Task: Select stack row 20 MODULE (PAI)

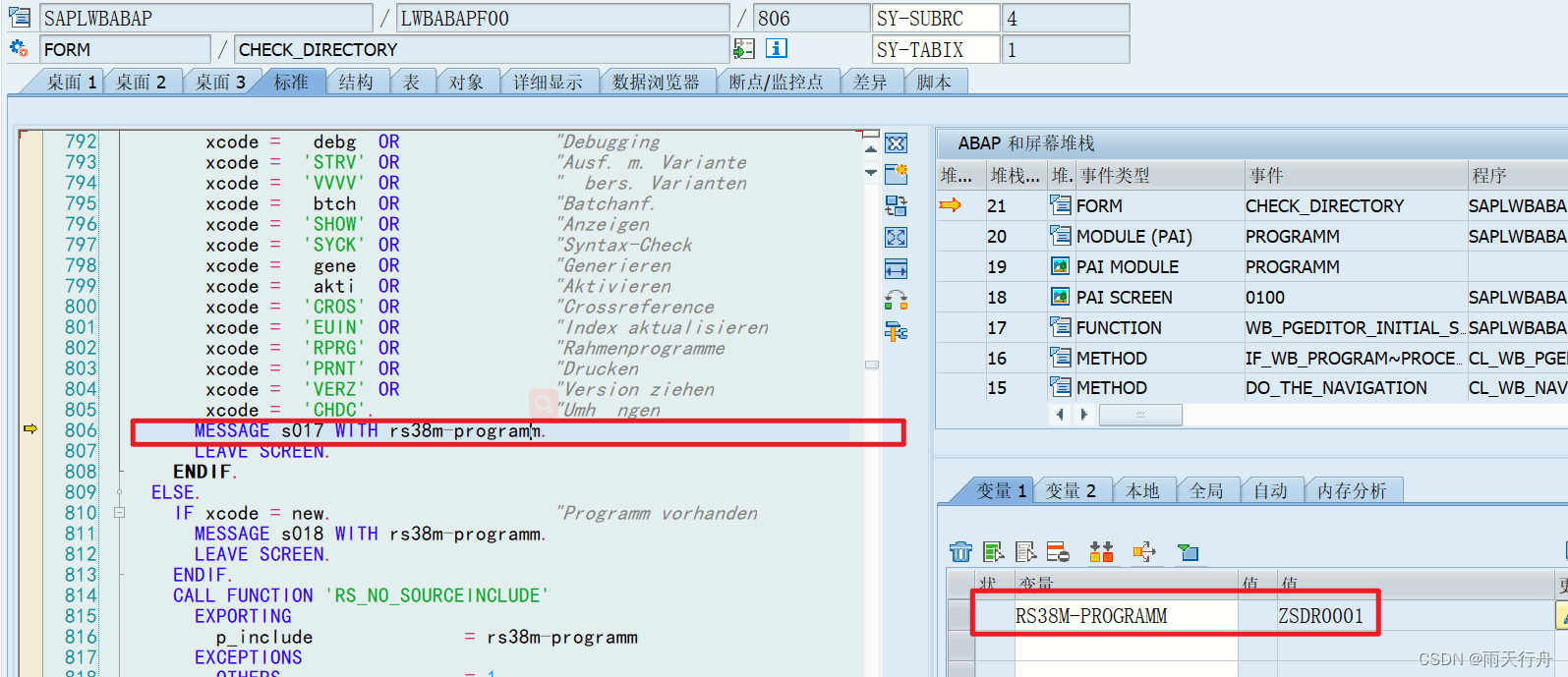Action: [x=1133, y=236]
